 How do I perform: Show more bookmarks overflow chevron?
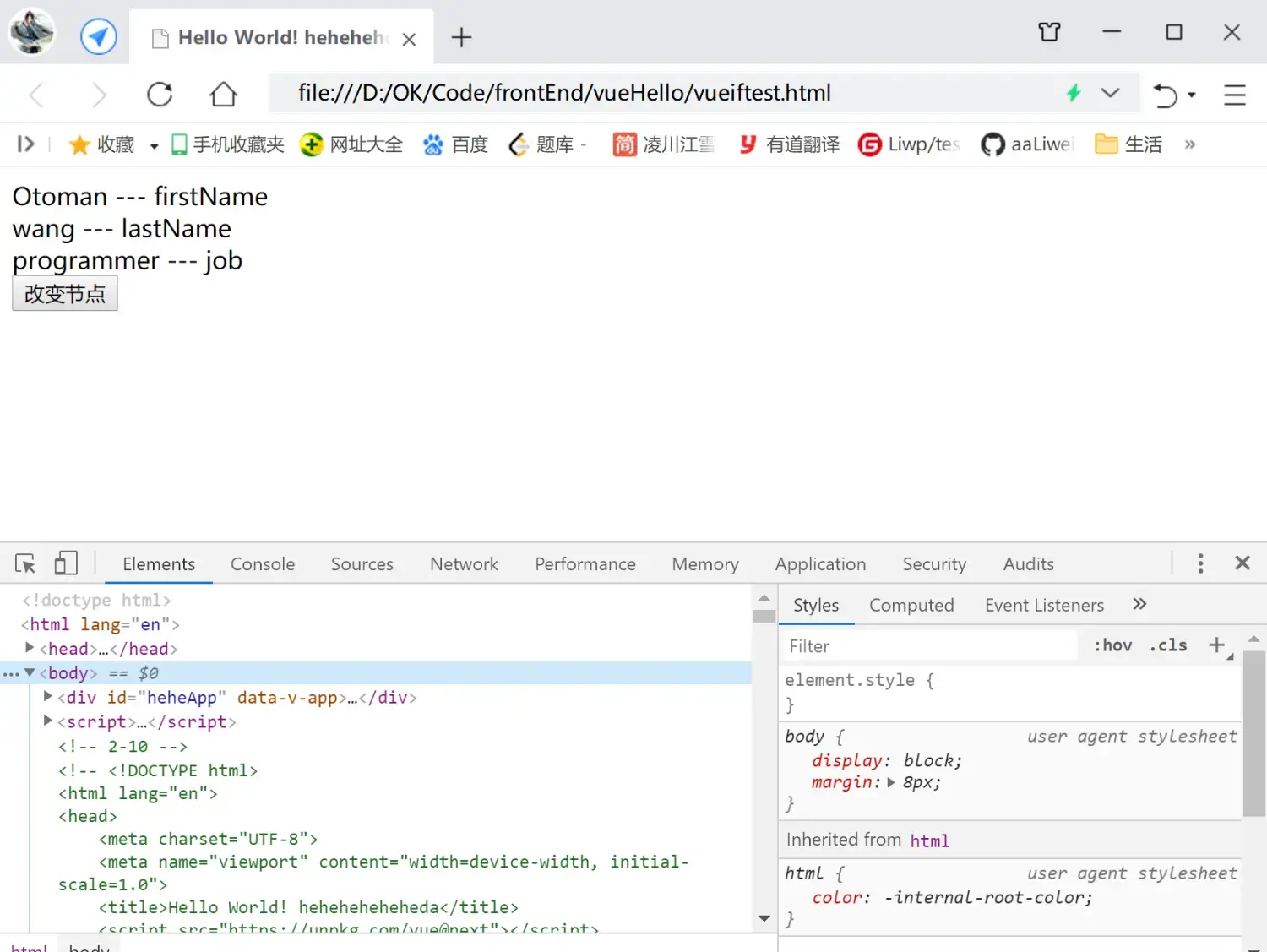[x=1189, y=144]
